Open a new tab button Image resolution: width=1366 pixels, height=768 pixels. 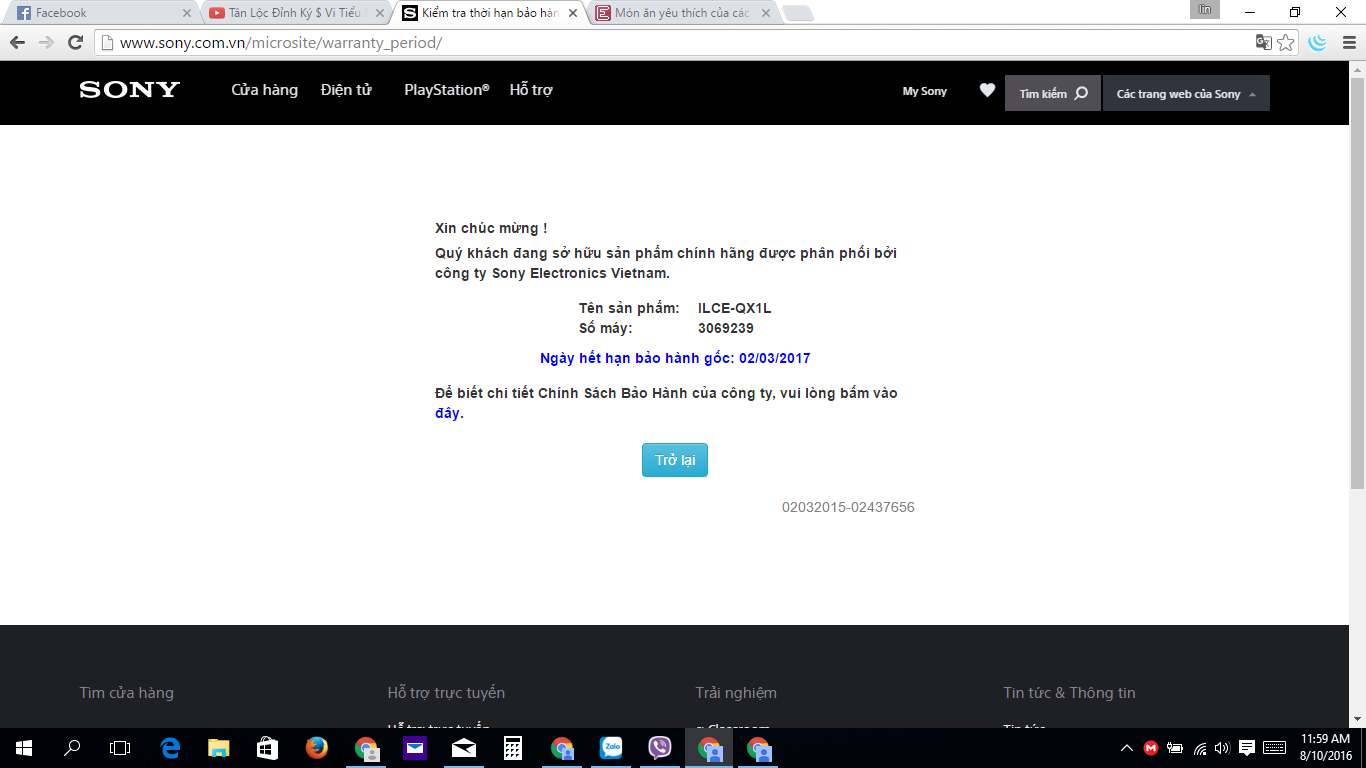(798, 13)
